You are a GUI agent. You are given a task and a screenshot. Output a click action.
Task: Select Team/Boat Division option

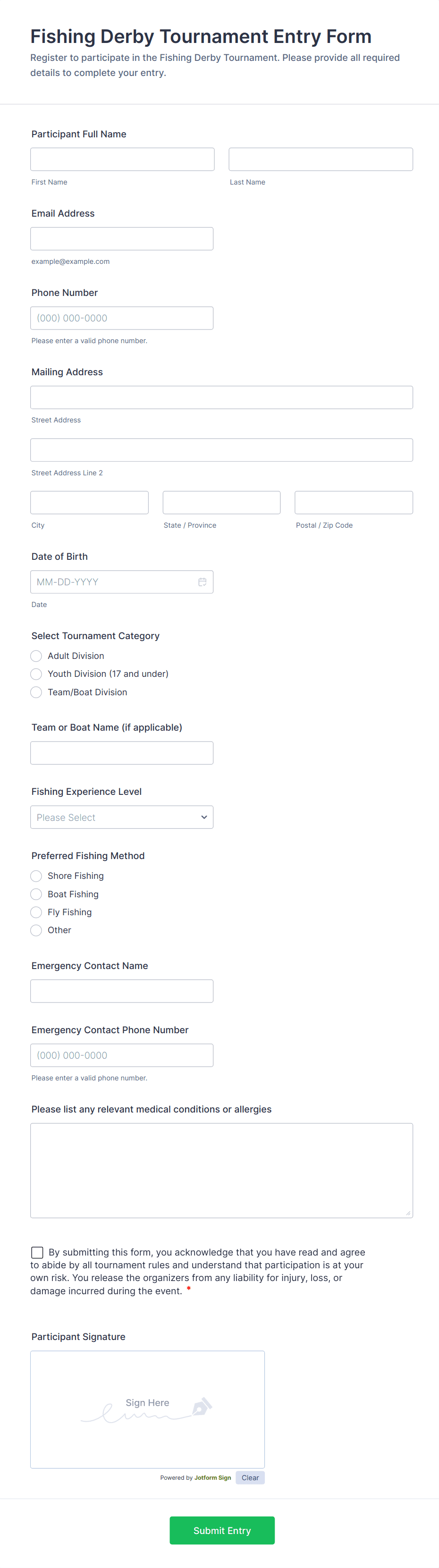[36, 692]
